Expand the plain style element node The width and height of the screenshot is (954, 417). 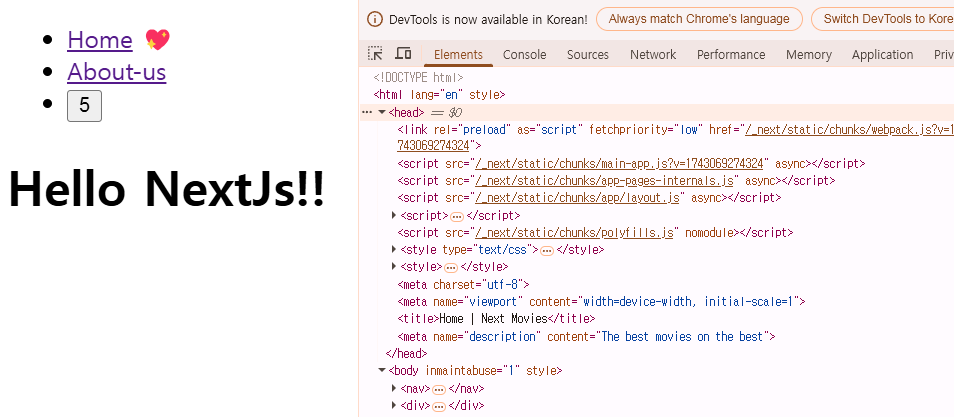tap(394, 267)
